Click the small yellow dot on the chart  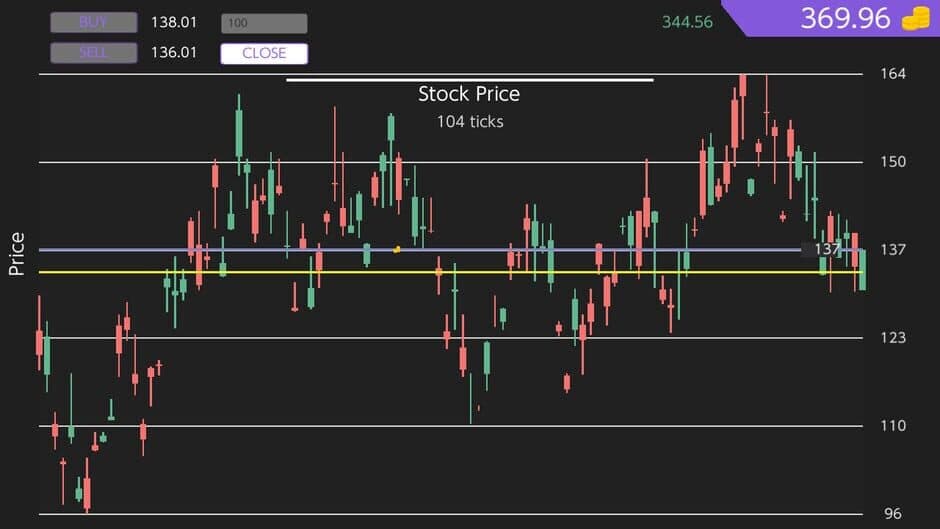(x=397, y=248)
